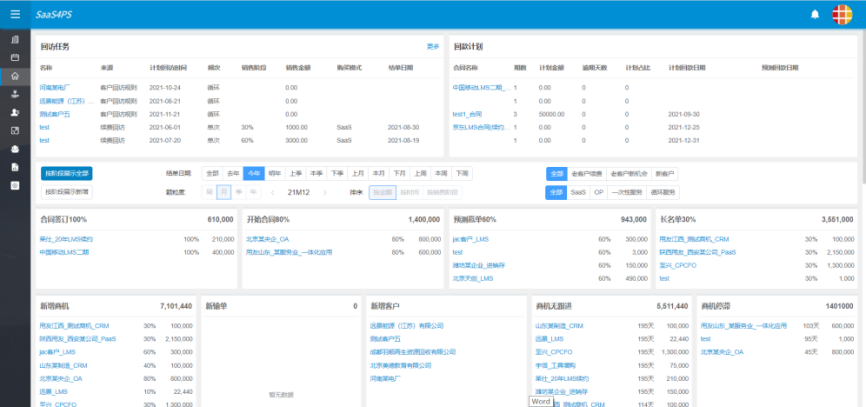The height and width of the screenshot is (407, 866).
Task: Select 本季 in the 结单日期 filter
Action: pos(316,173)
